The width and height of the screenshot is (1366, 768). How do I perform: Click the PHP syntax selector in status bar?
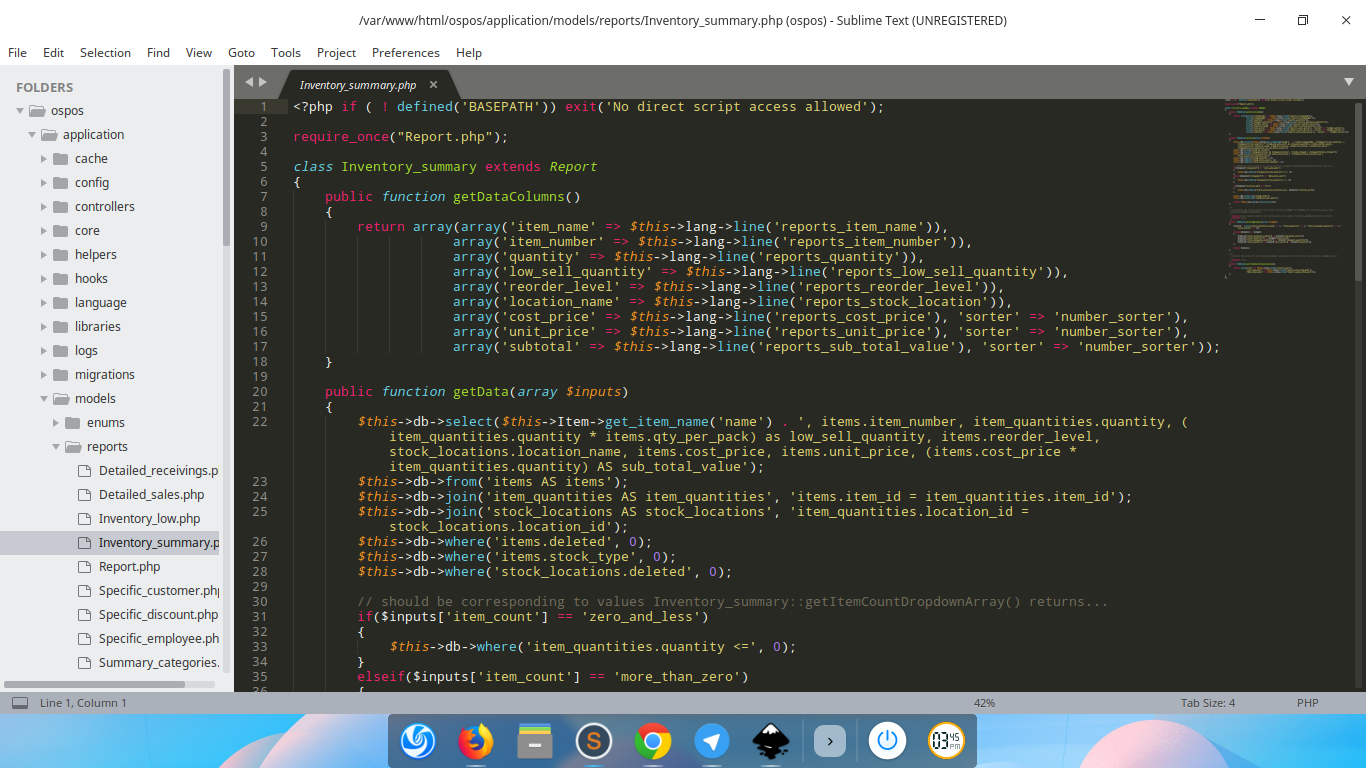tap(1307, 702)
